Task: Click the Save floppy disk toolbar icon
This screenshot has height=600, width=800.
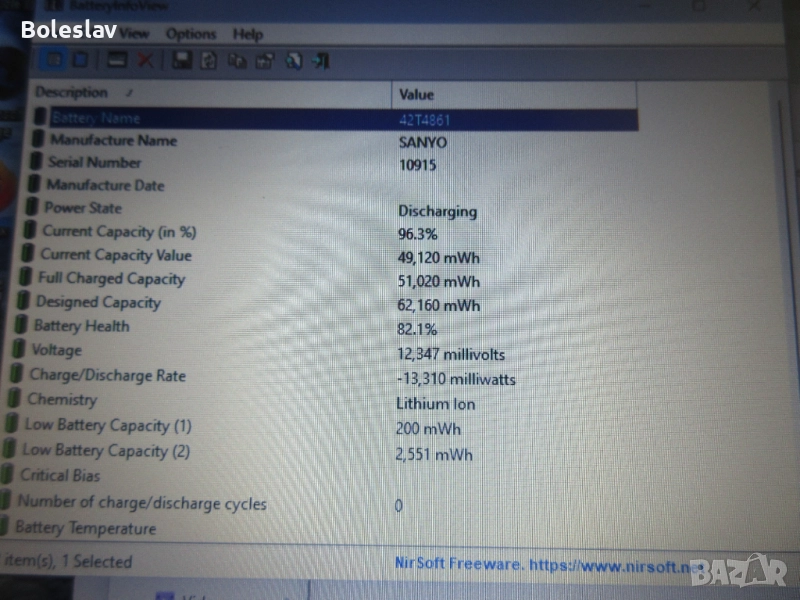Action: pyautogui.click(x=182, y=60)
